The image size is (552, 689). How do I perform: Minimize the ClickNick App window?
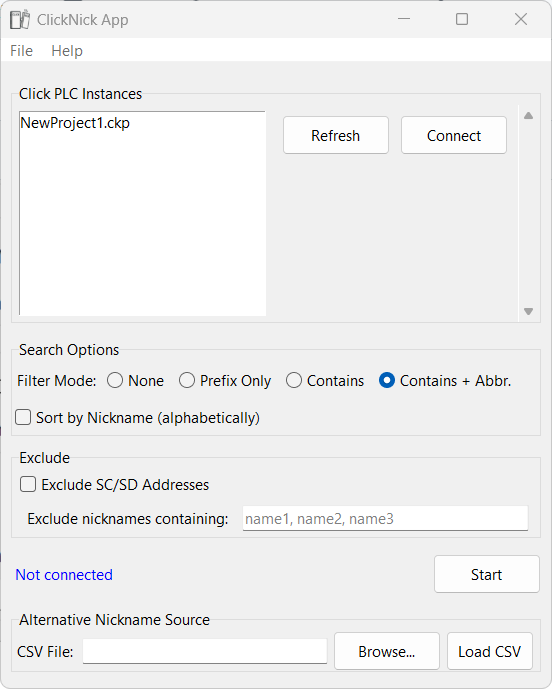[x=404, y=19]
